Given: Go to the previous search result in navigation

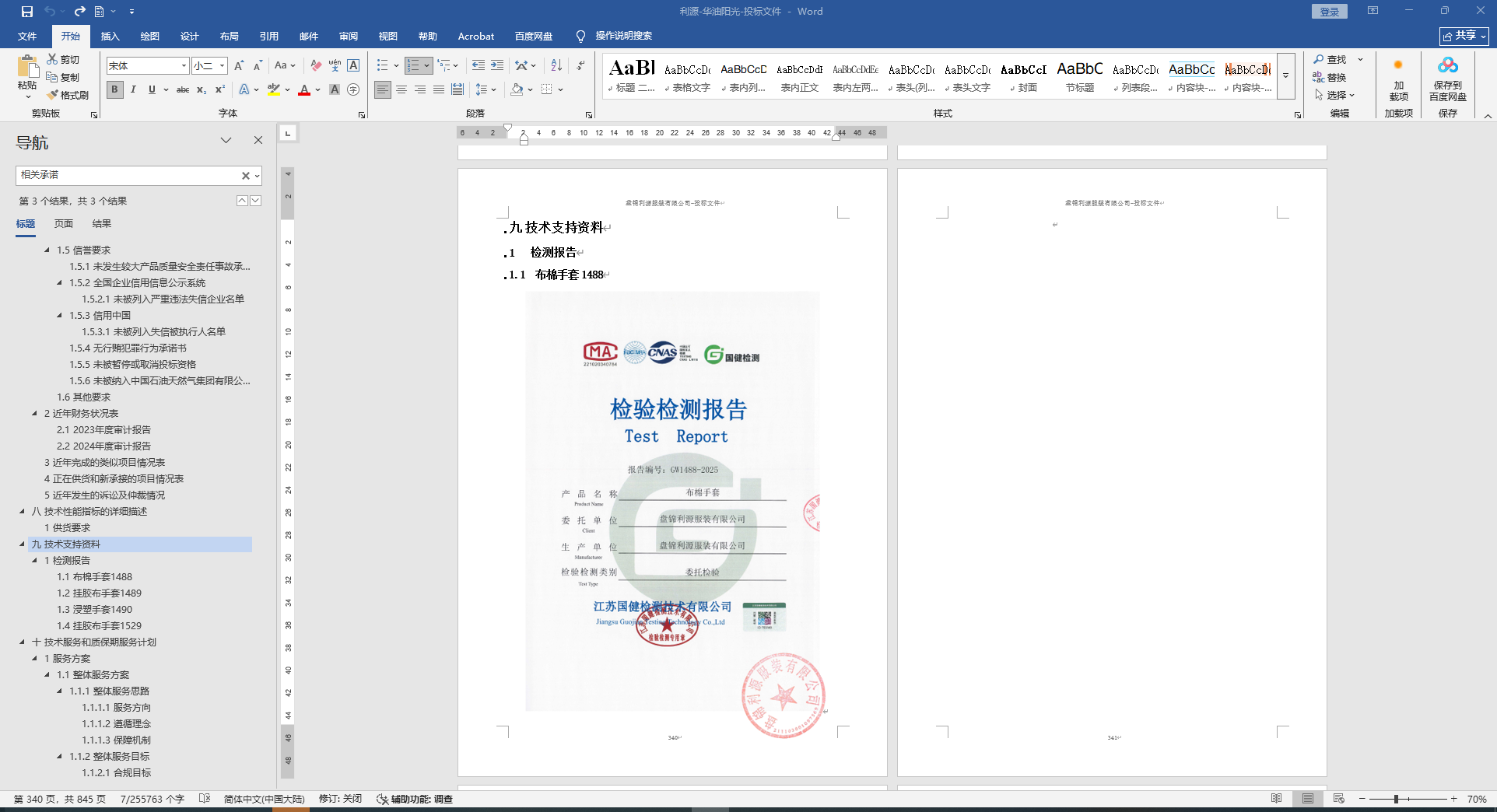Looking at the screenshot, I should 242,201.
